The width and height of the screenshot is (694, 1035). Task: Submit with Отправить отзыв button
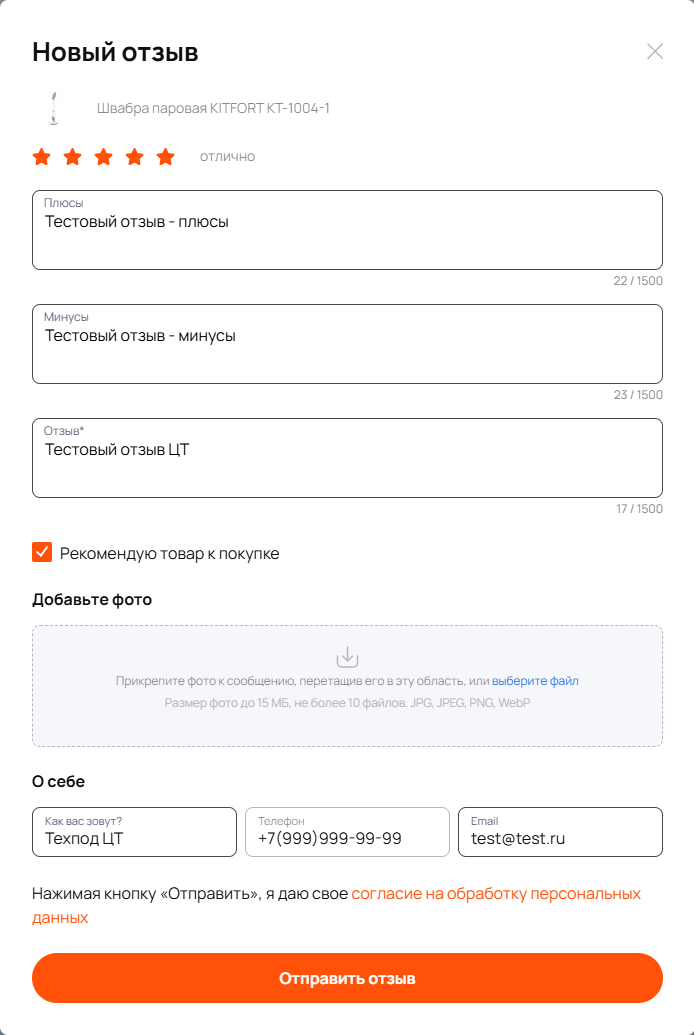pos(347,978)
